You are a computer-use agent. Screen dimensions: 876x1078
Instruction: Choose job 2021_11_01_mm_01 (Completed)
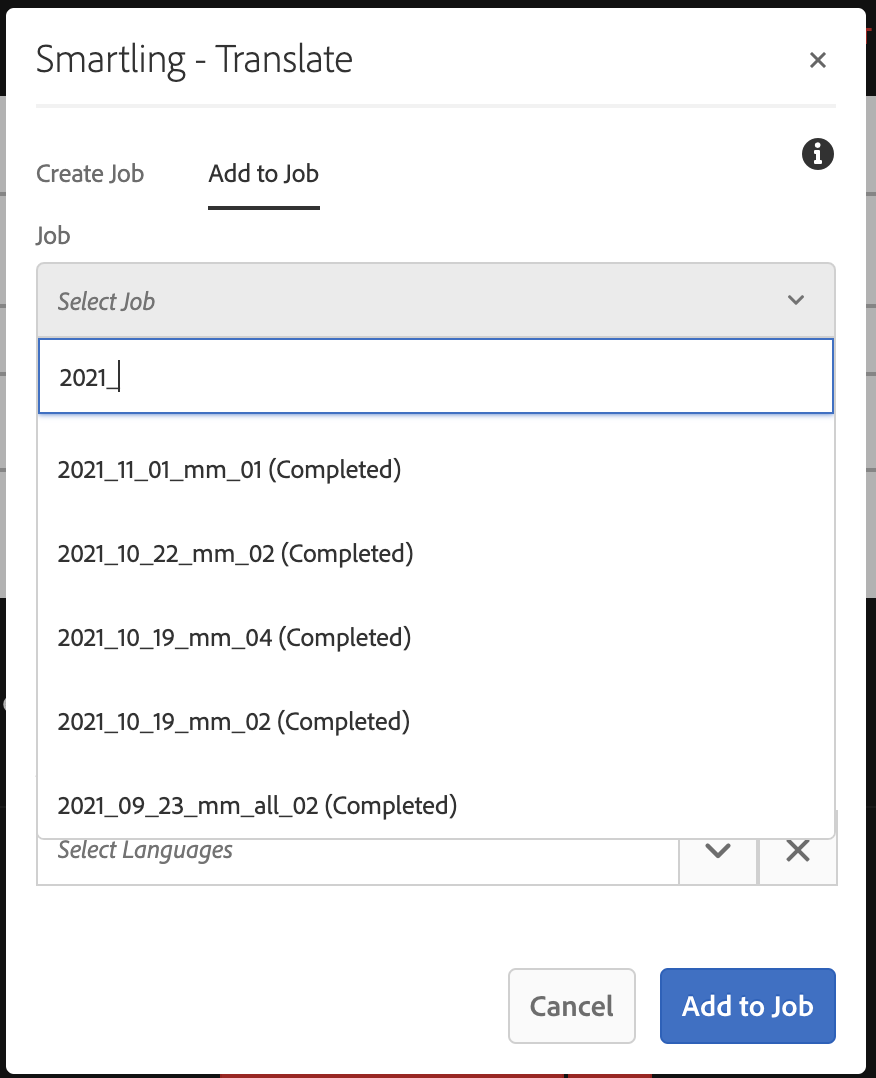229,469
